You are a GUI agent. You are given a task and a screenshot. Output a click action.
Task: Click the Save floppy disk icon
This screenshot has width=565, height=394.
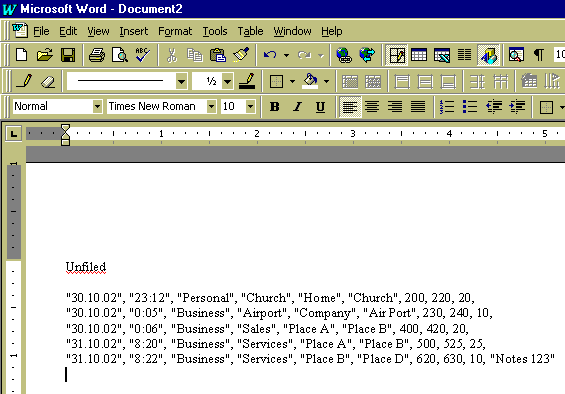(x=68, y=55)
